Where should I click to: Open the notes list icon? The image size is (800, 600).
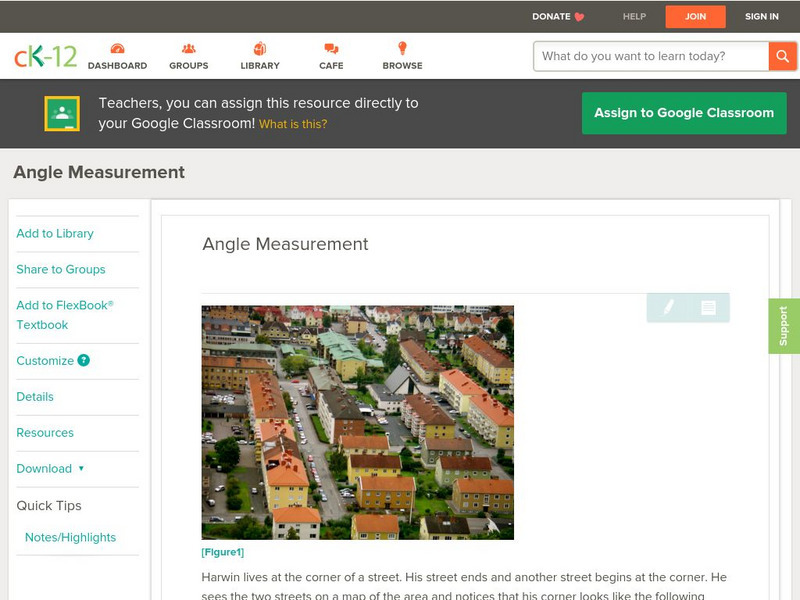(x=708, y=308)
